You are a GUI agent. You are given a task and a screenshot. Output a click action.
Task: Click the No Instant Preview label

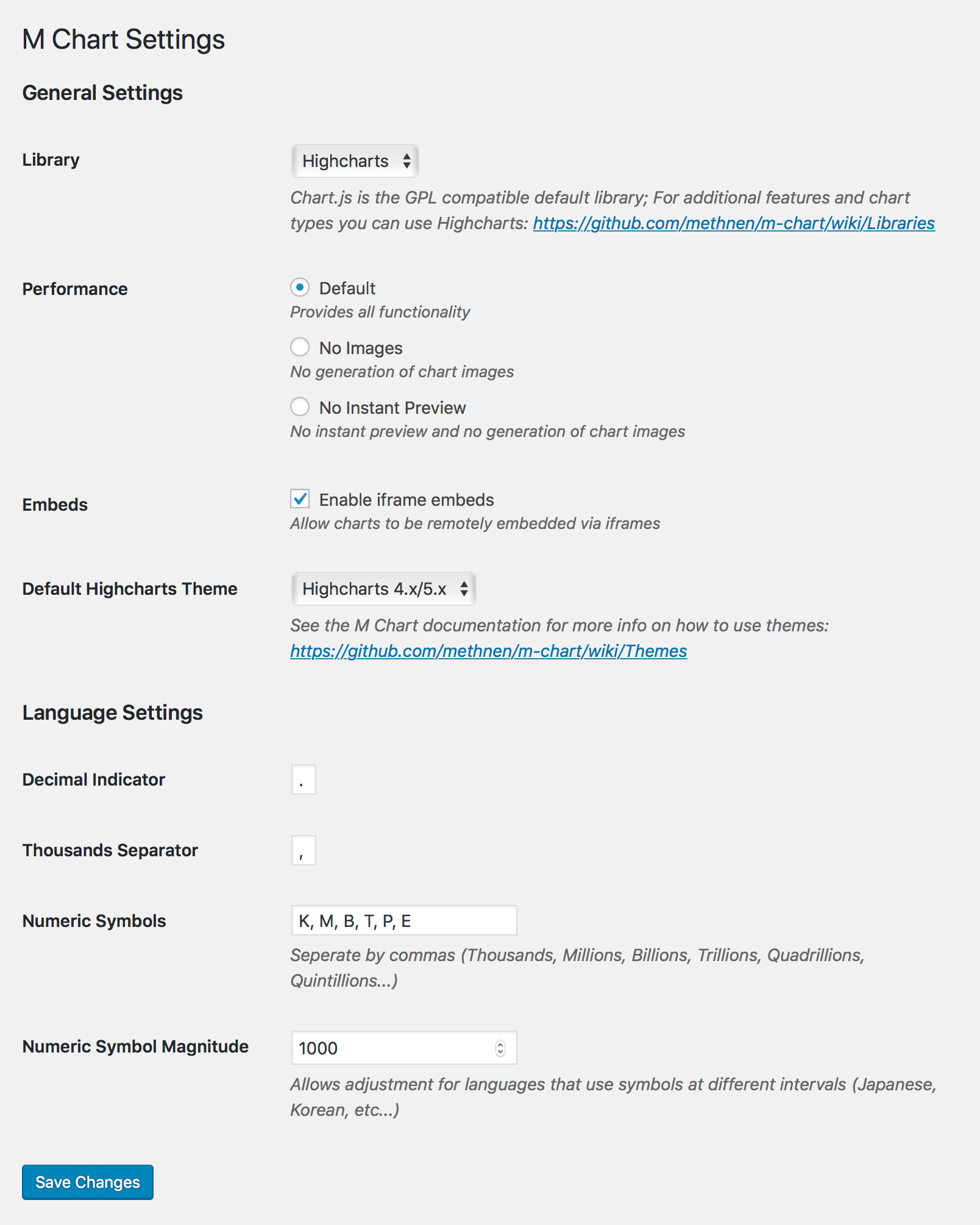point(392,408)
